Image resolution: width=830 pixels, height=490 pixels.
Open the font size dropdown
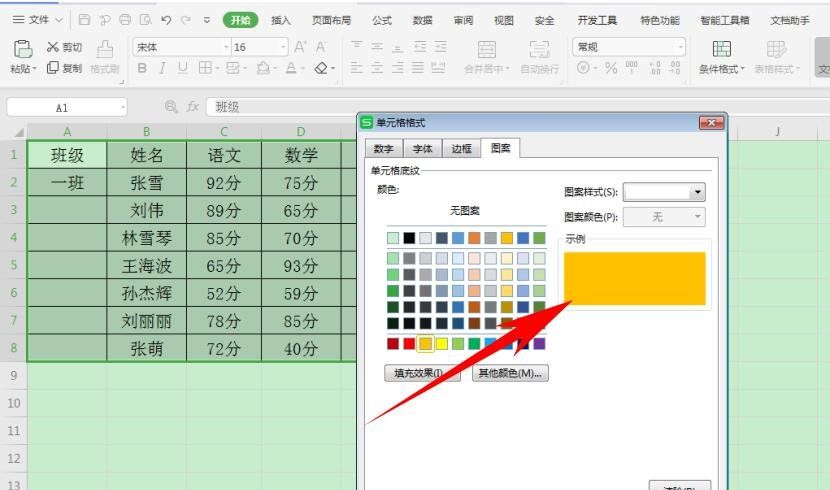pos(283,47)
